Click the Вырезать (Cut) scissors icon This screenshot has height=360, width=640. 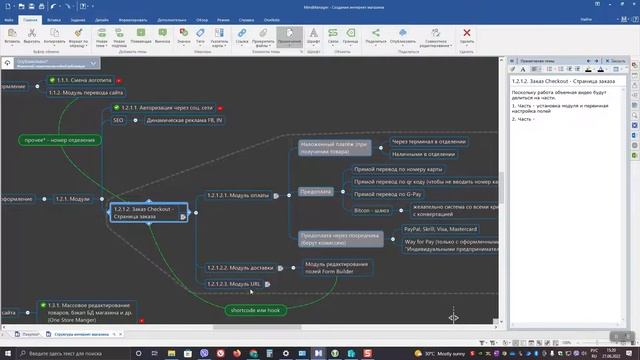coord(32,33)
